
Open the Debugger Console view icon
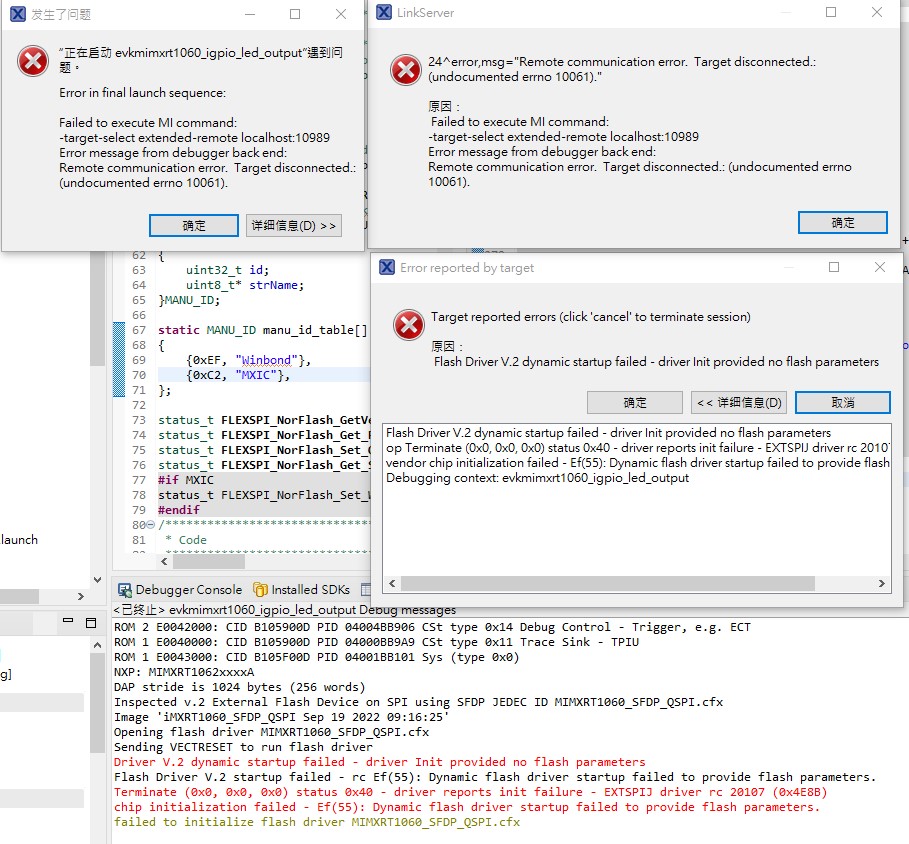(125, 589)
